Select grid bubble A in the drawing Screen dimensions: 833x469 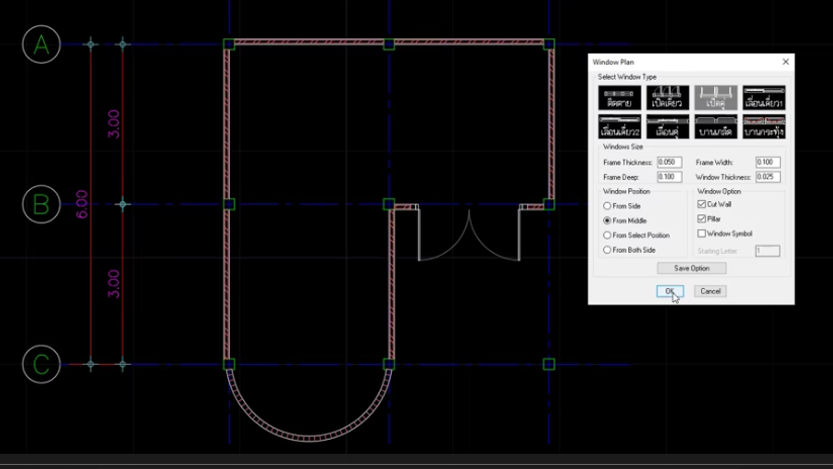click(41, 45)
